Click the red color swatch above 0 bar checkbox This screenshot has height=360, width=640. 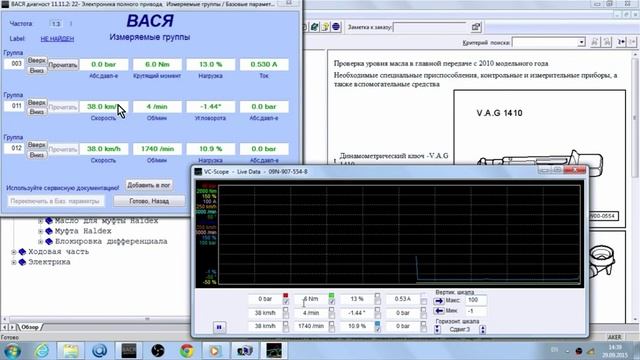click(285, 295)
